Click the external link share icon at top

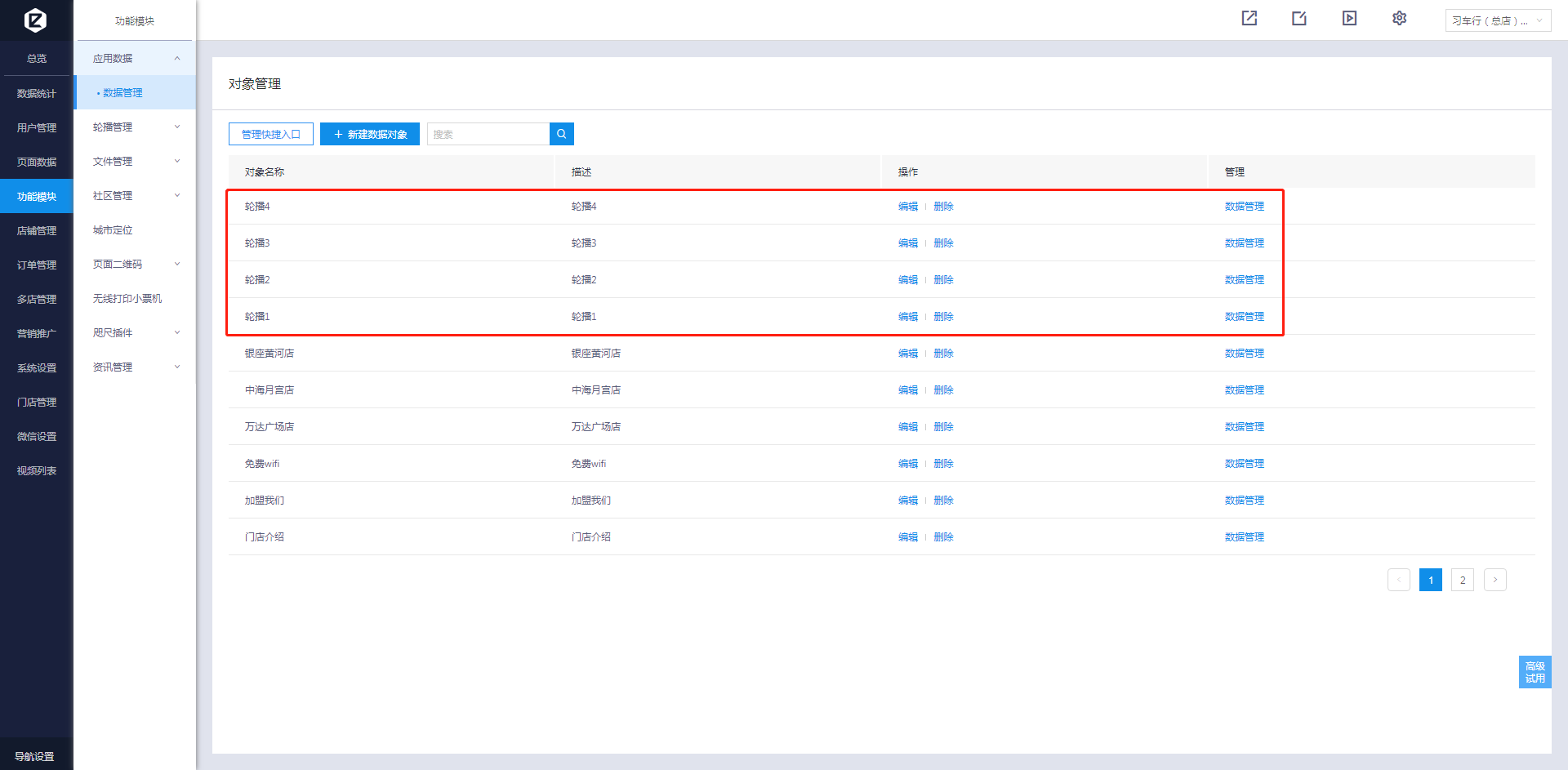point(1249,18)
